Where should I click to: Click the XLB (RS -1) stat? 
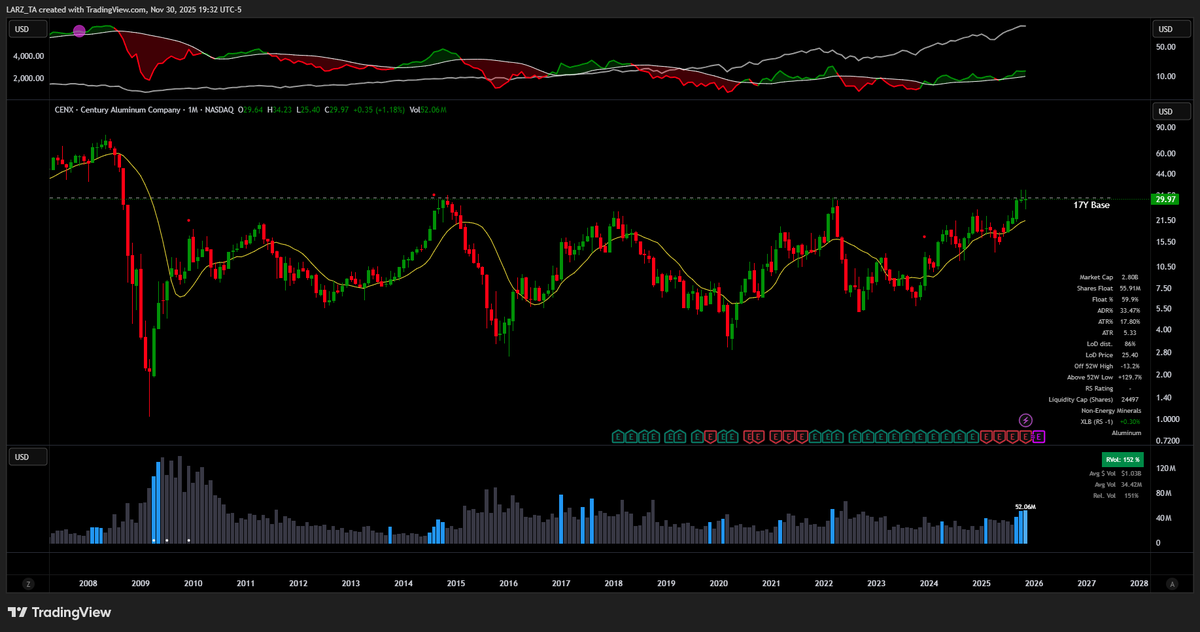pyautogui.click(x=1111, y=422)
